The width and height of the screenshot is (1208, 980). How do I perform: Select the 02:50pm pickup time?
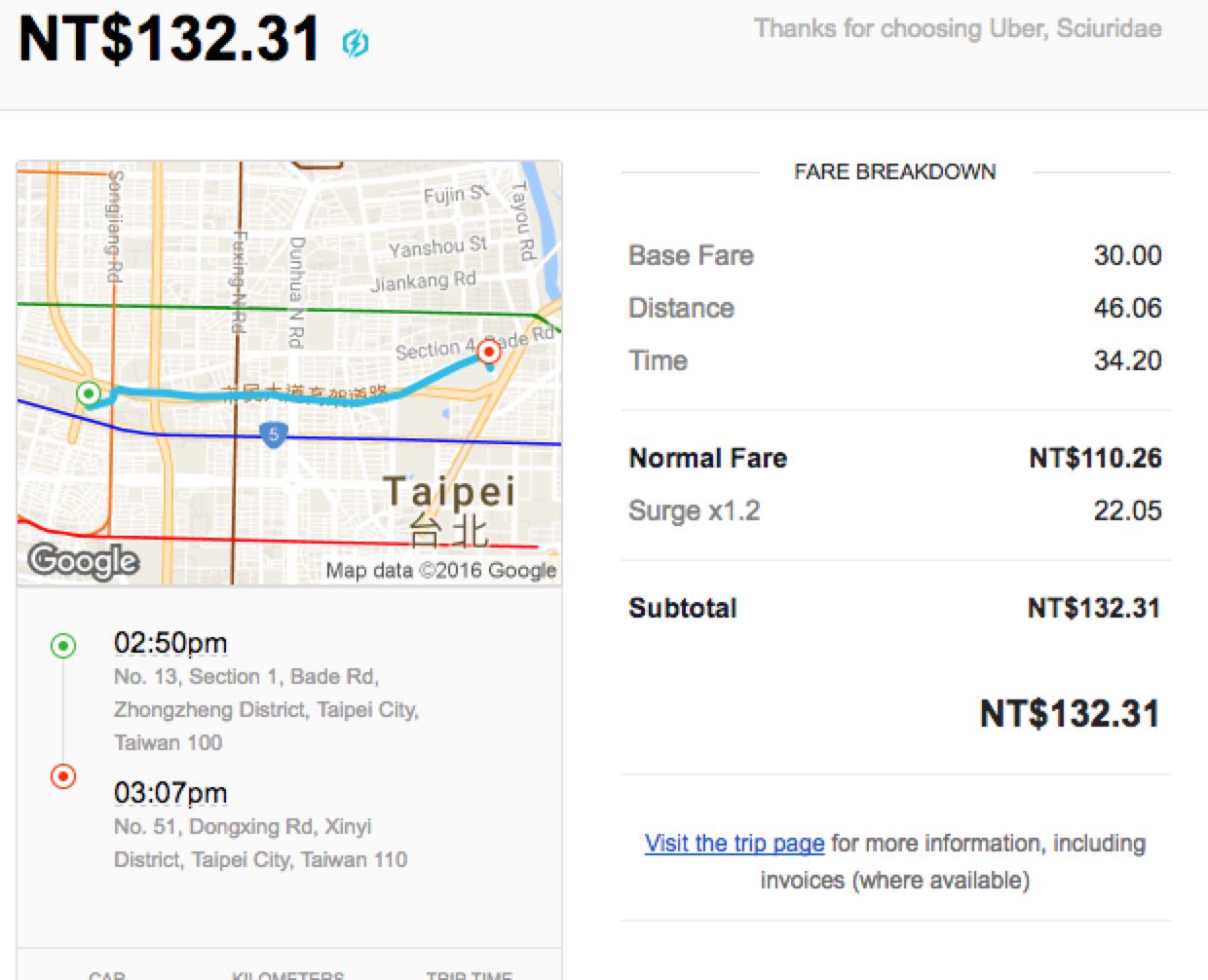(x=170, y=643)
